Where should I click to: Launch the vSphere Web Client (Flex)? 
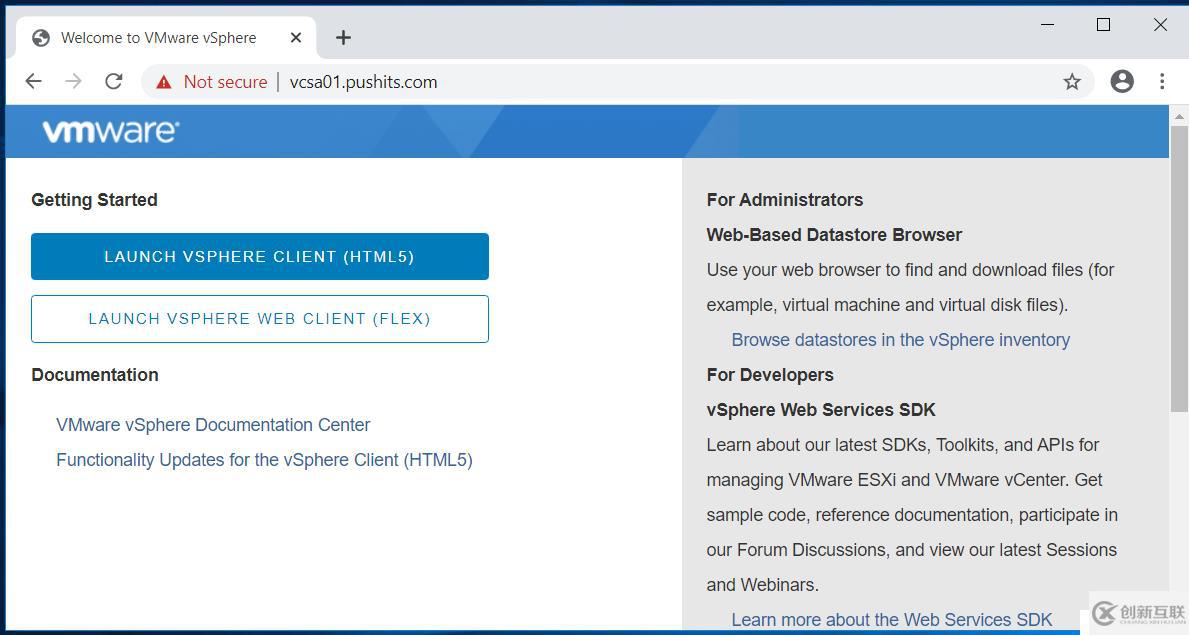coord(259,318)
